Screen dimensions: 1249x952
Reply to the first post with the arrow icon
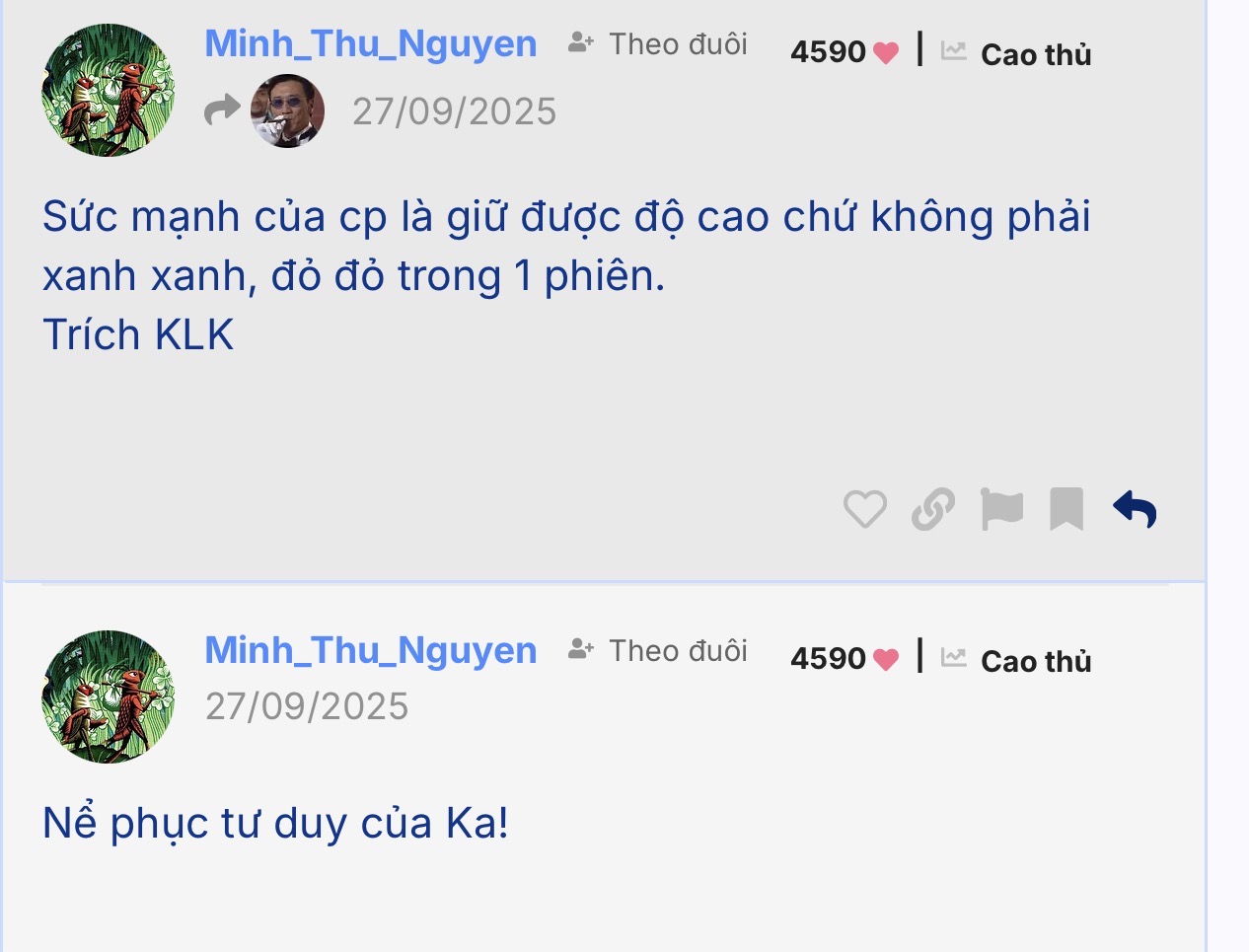click(1135, 509)
